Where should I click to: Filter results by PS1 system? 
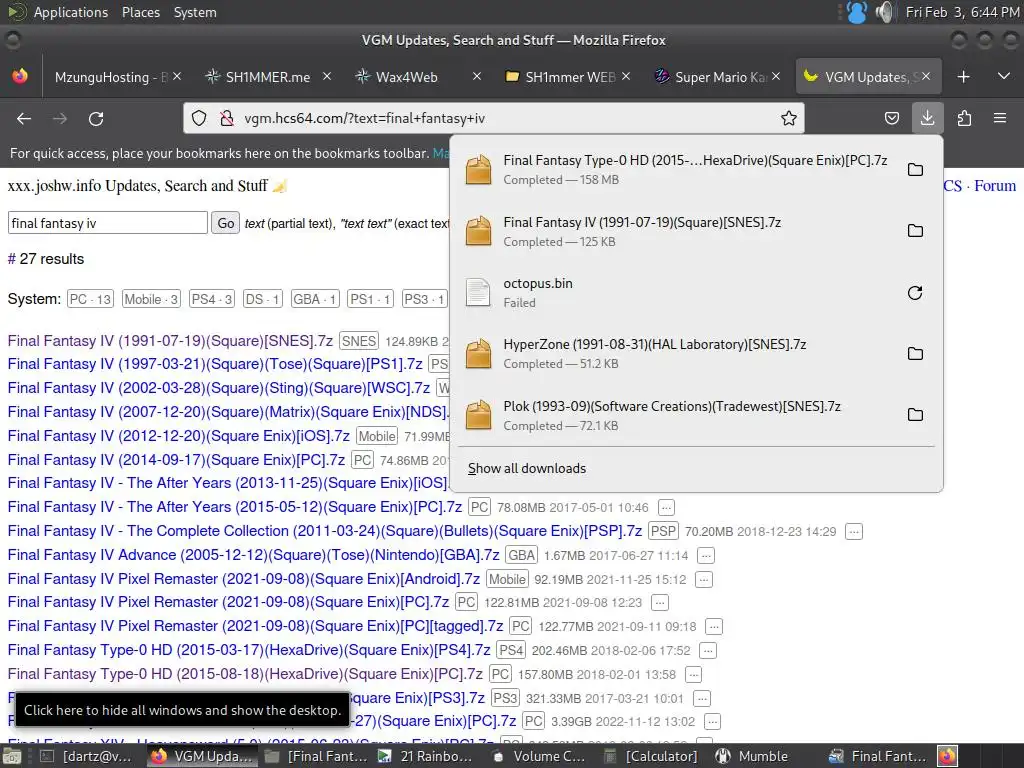tap(370, 299)
